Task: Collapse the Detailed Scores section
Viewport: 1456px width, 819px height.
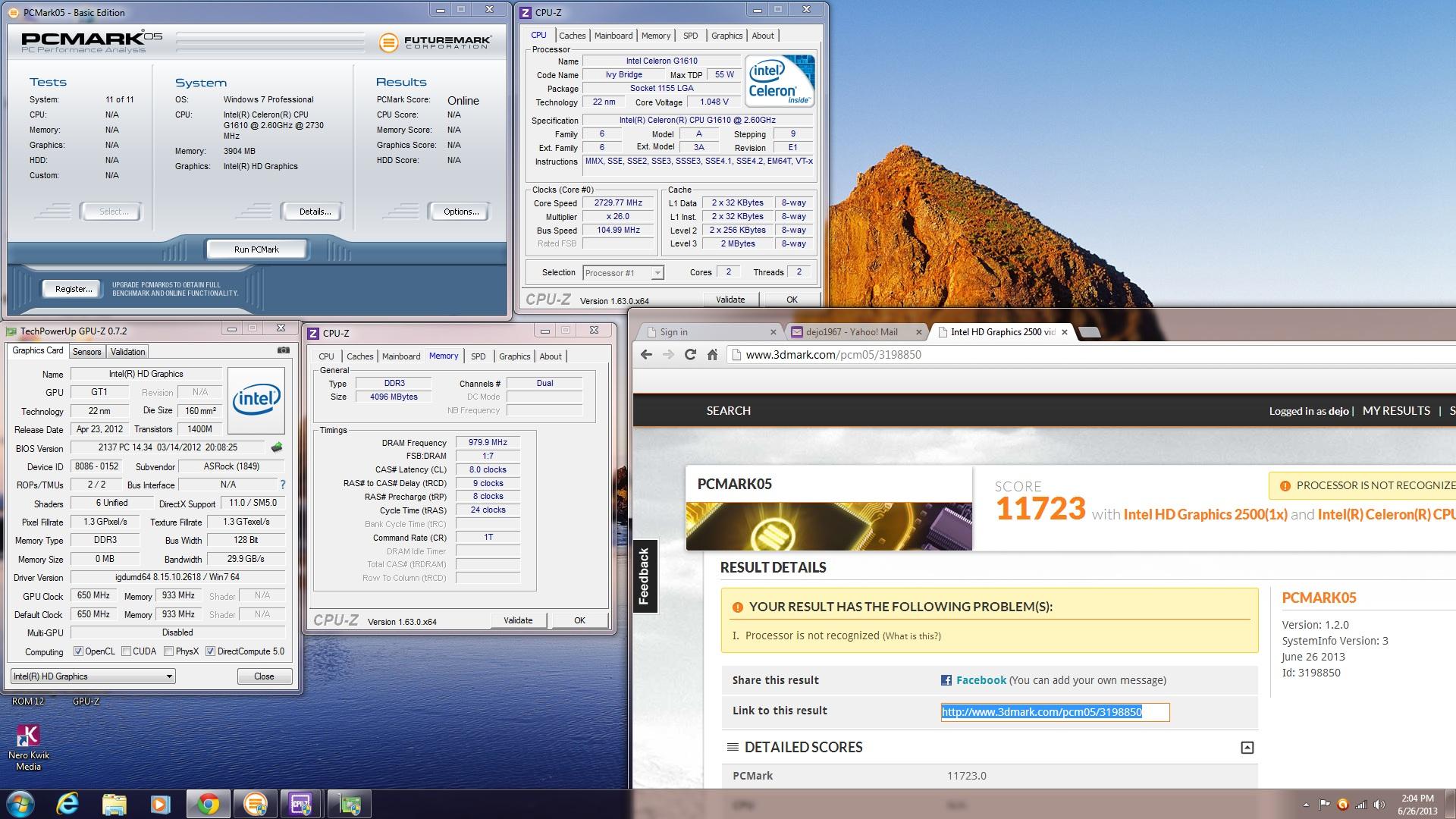Action: [1247, 748]
